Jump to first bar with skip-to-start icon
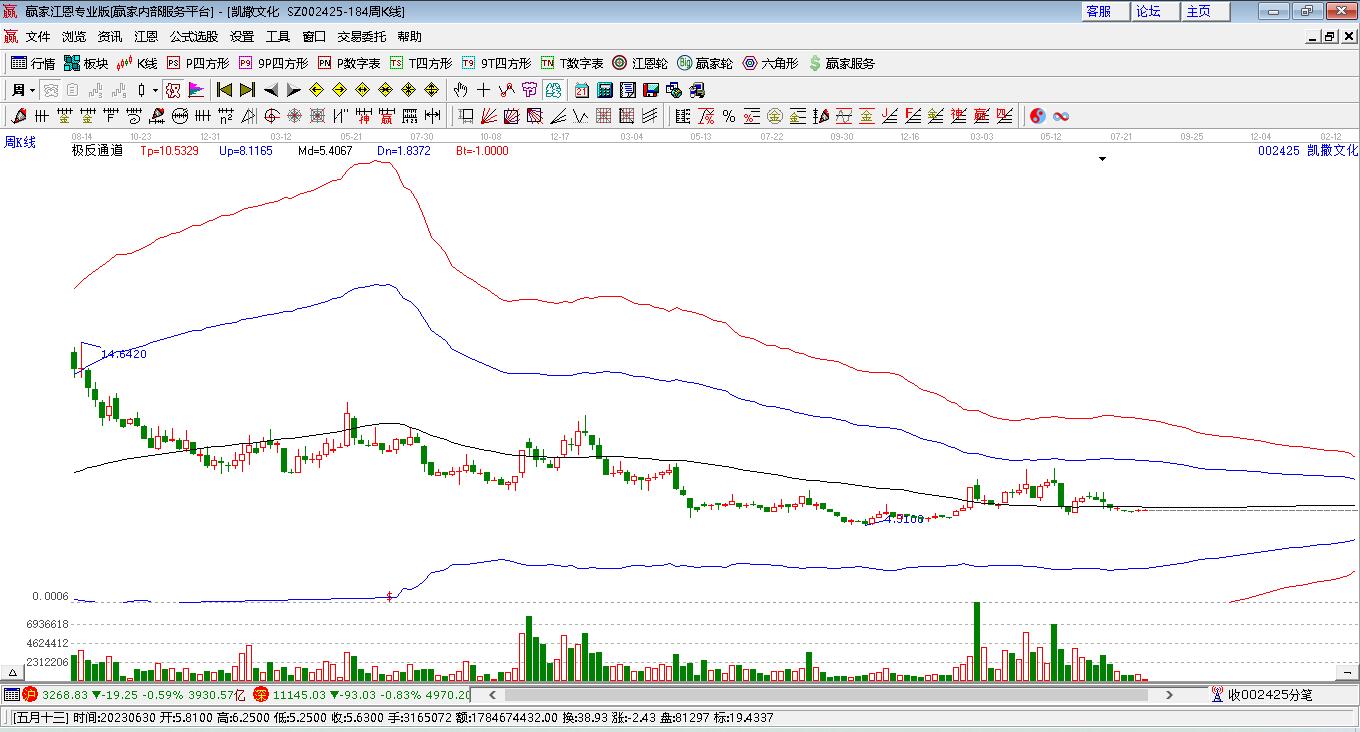 click(225, 90)
